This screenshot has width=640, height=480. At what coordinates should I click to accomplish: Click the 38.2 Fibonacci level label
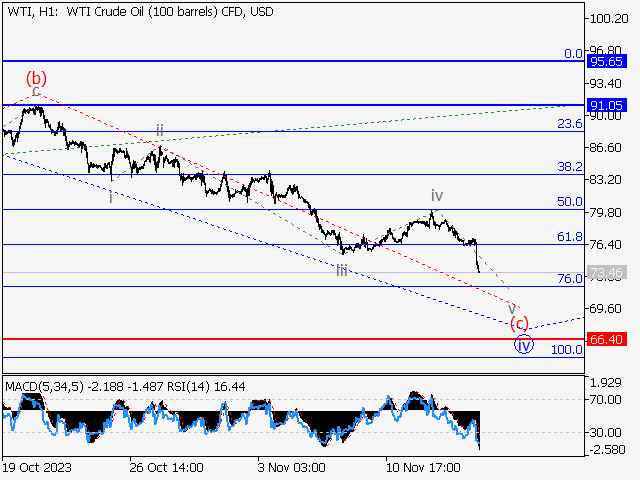570,167
